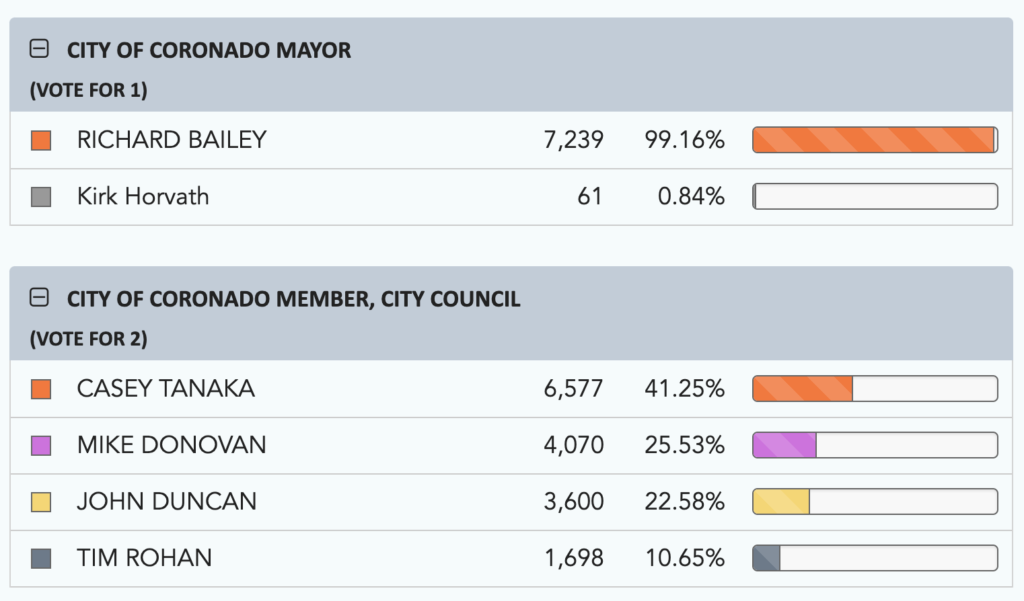Click the Member, City Council heading
1024x601 pixels.
[x=293, y=298]
